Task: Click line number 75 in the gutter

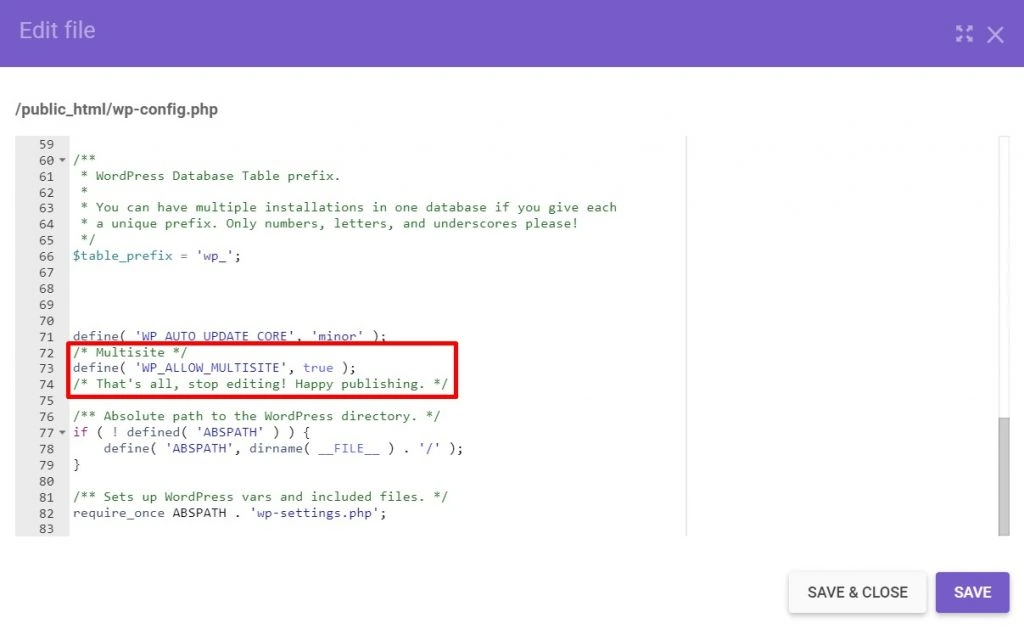Action: pyautogui.click(x=46, y=400)
